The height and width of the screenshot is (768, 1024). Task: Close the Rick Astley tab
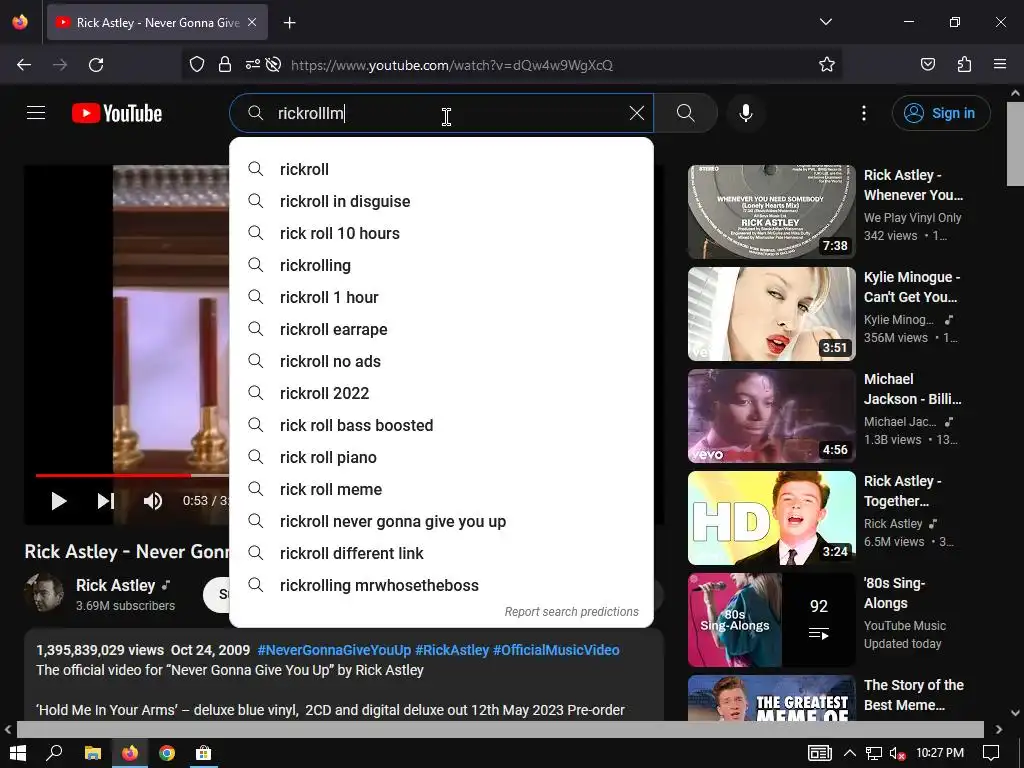point(252,23)
